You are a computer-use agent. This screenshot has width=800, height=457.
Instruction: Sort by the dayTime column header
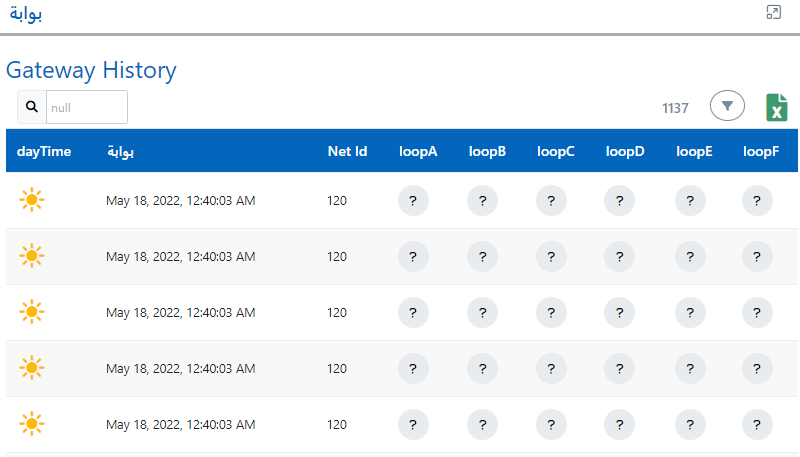click(44, 152)
